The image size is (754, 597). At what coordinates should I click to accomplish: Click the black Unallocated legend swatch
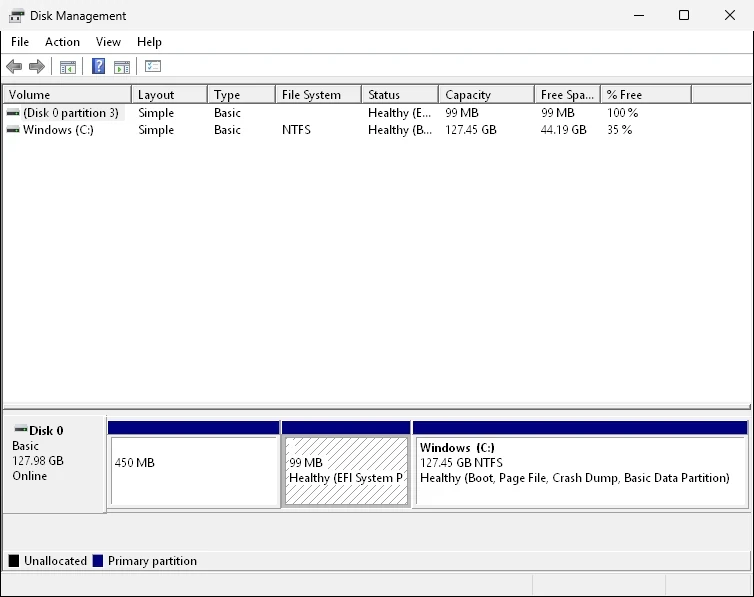tap(14, 560)
